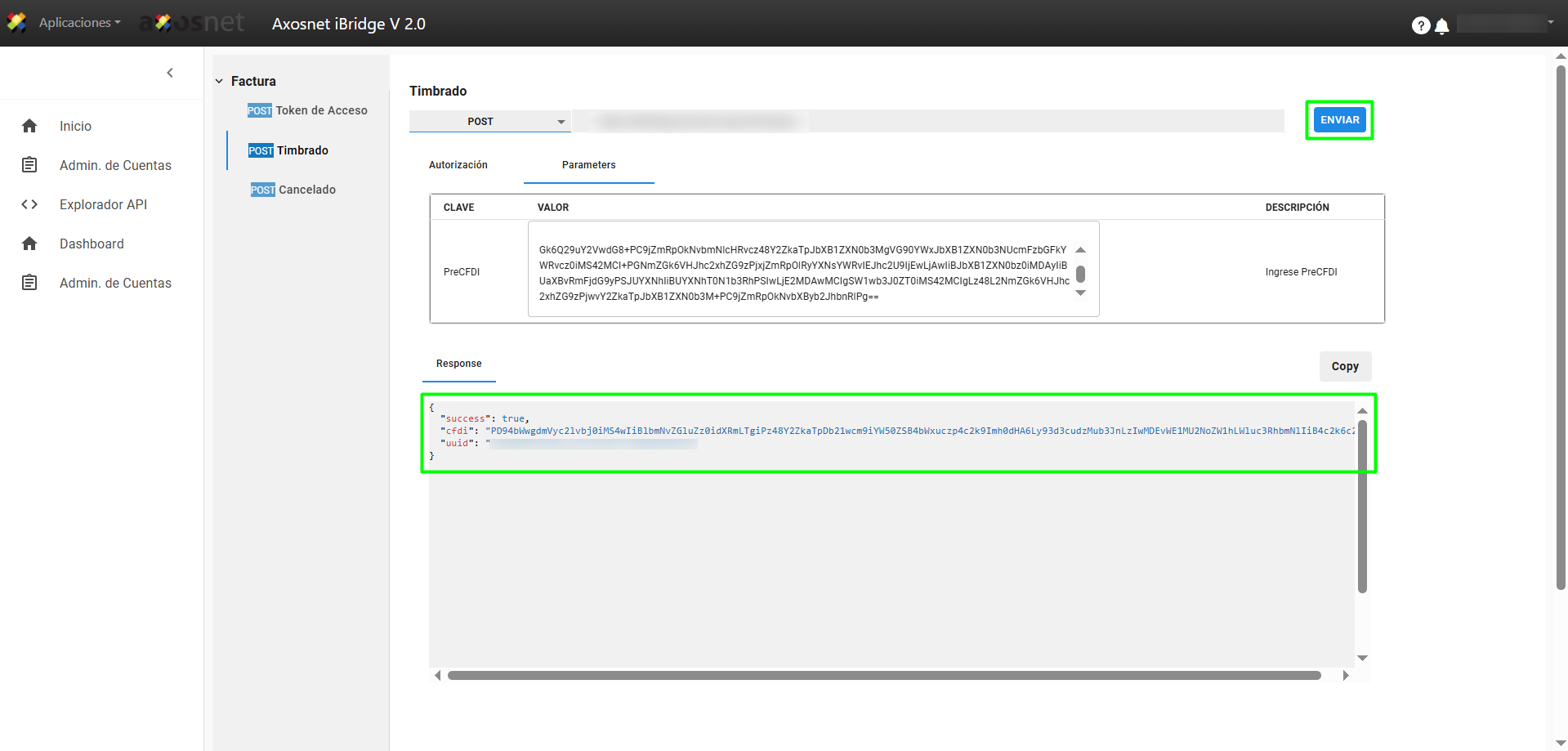Collapse the sidebar with the left chevron
Viewport: 1568px width, 751px height.
pyautogui.click(x=170, y=73)
